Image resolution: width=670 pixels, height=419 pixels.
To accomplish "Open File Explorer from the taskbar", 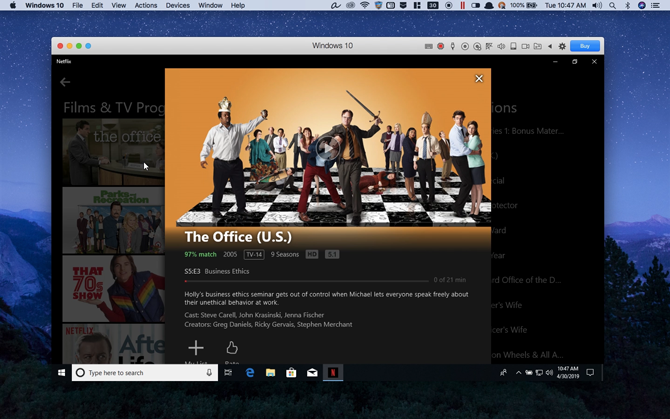I will [270, 372].
